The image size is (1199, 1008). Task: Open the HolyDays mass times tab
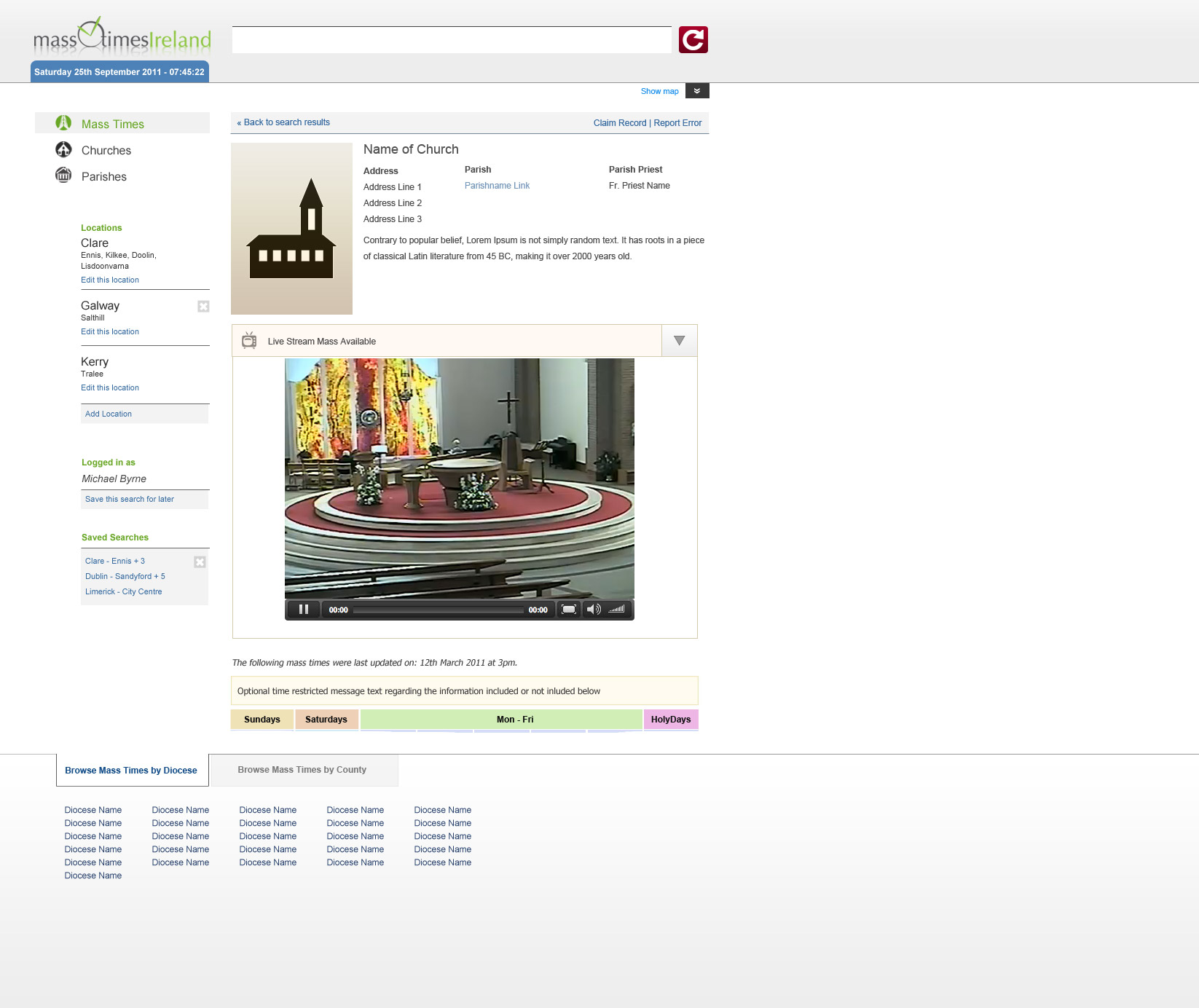click(x=670, y=720)
